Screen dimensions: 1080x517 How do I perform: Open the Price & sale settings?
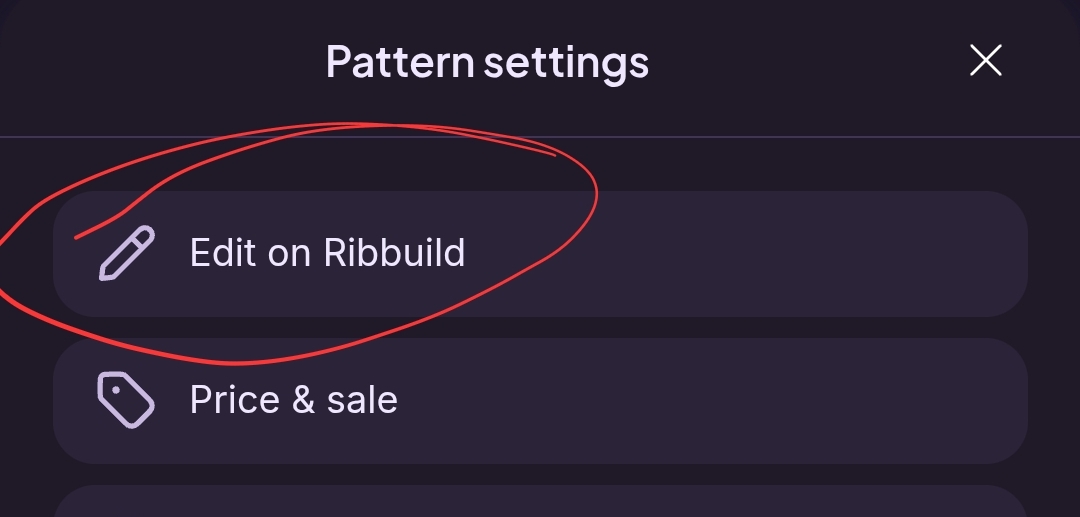click(541, 401)
